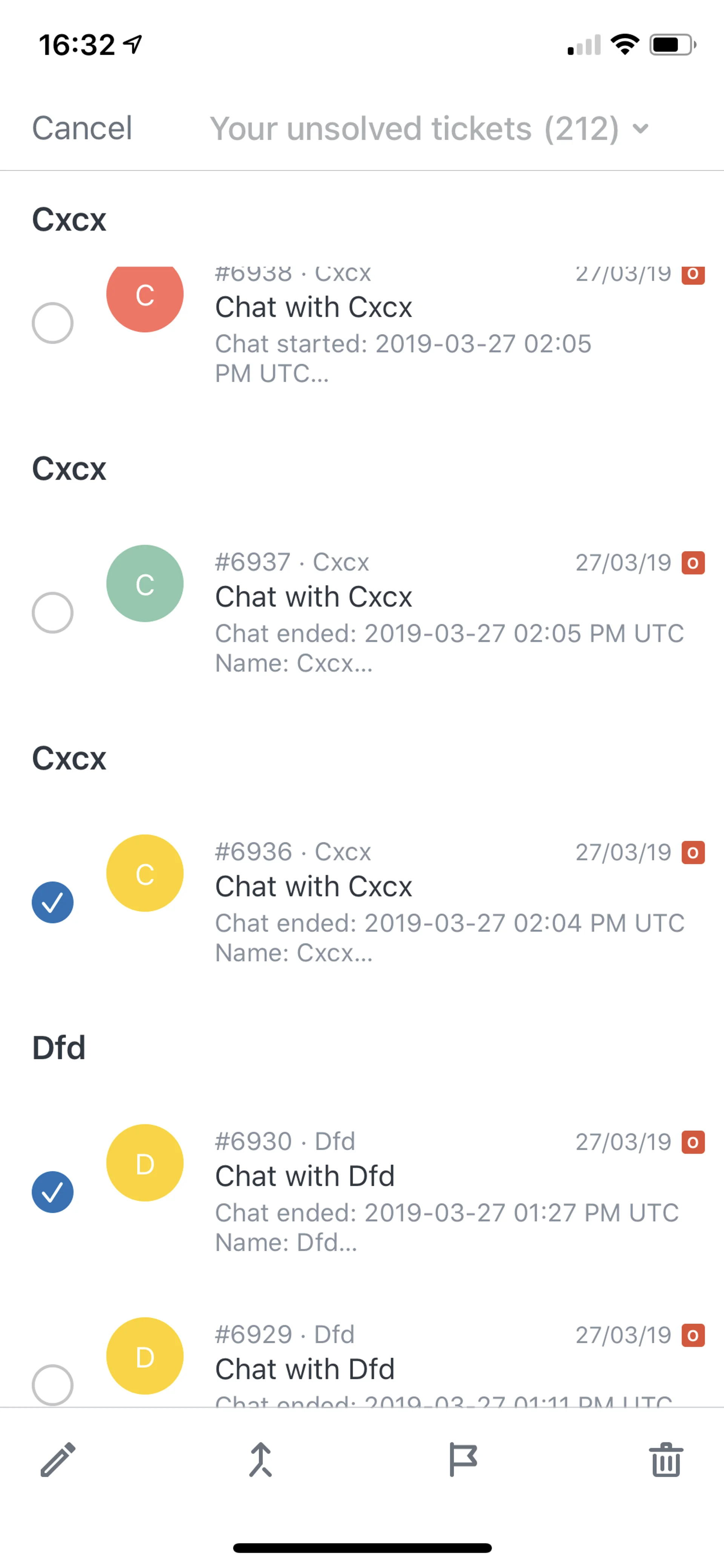Tap the pencil edit icon
Screen dimensions: 724x1568
click(x=58, y=1459)
